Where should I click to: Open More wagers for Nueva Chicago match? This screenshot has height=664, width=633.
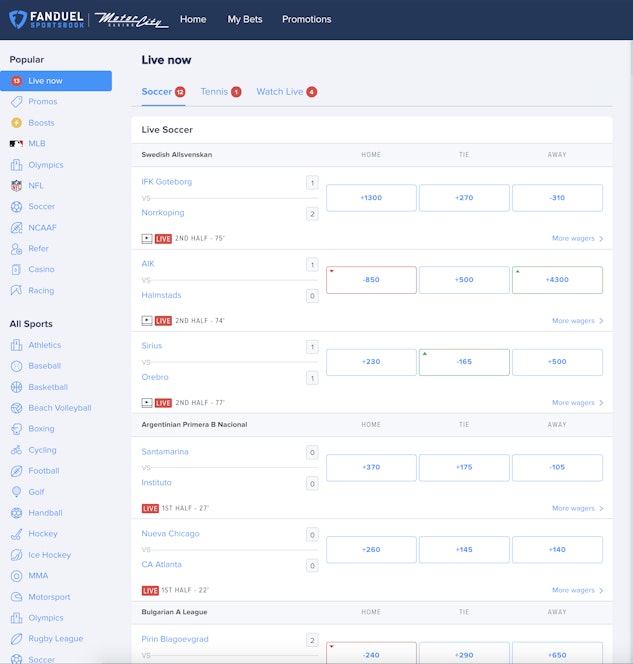click(577, 591)
